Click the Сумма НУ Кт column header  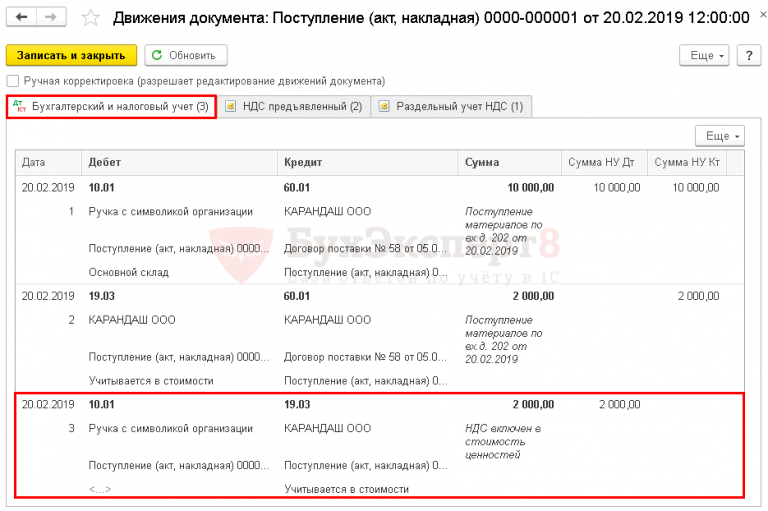(687, 162)
